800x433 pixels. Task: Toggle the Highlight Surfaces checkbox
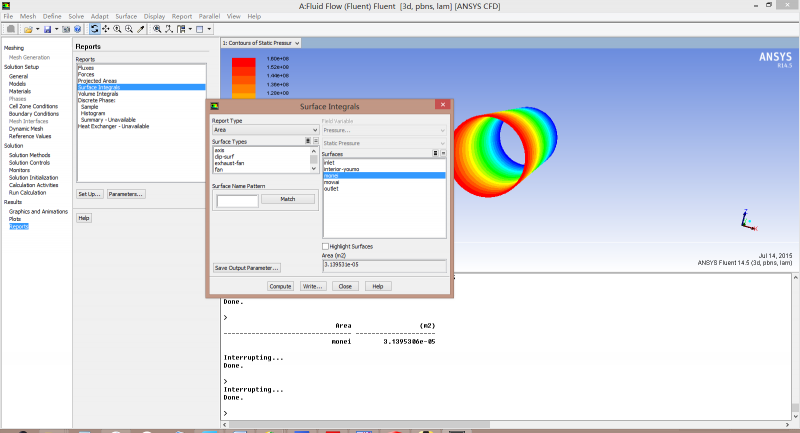coord(326,246)
